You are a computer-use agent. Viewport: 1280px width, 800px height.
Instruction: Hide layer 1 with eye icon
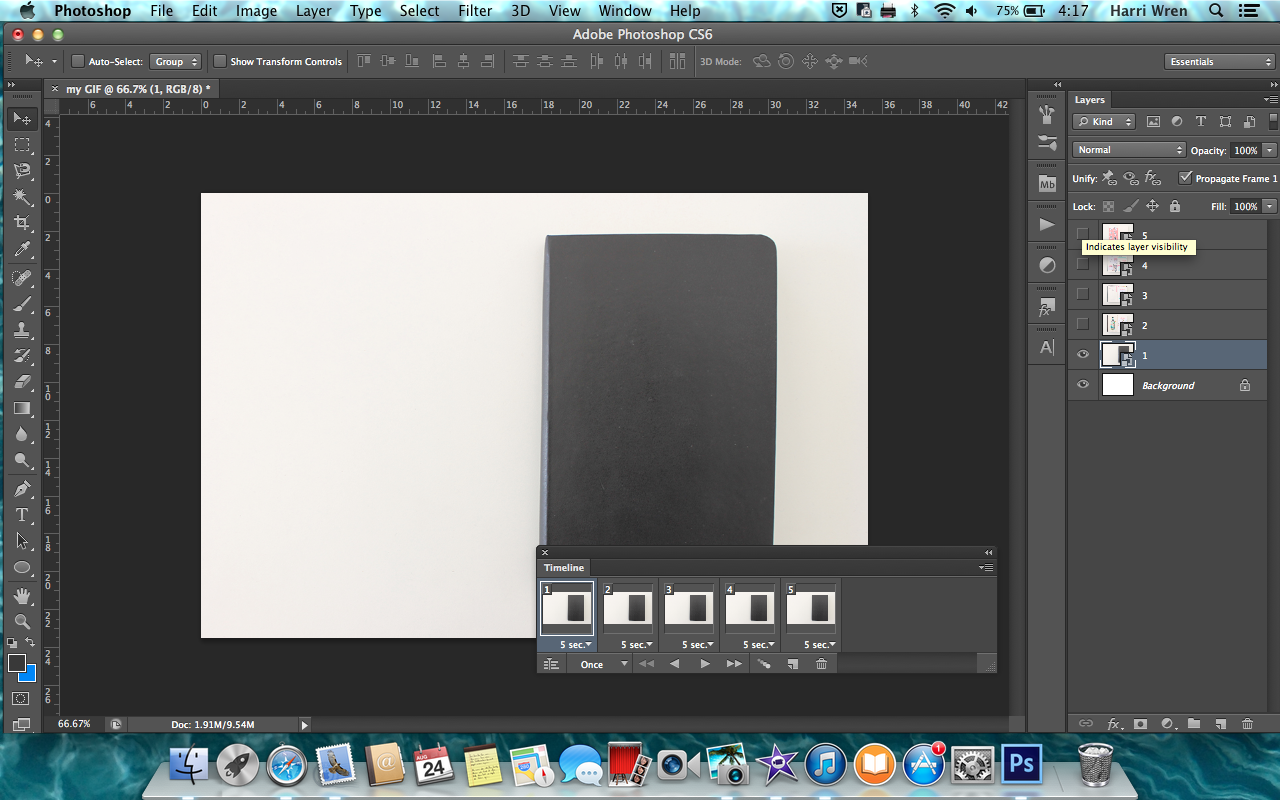click(x=1082, y=355)
